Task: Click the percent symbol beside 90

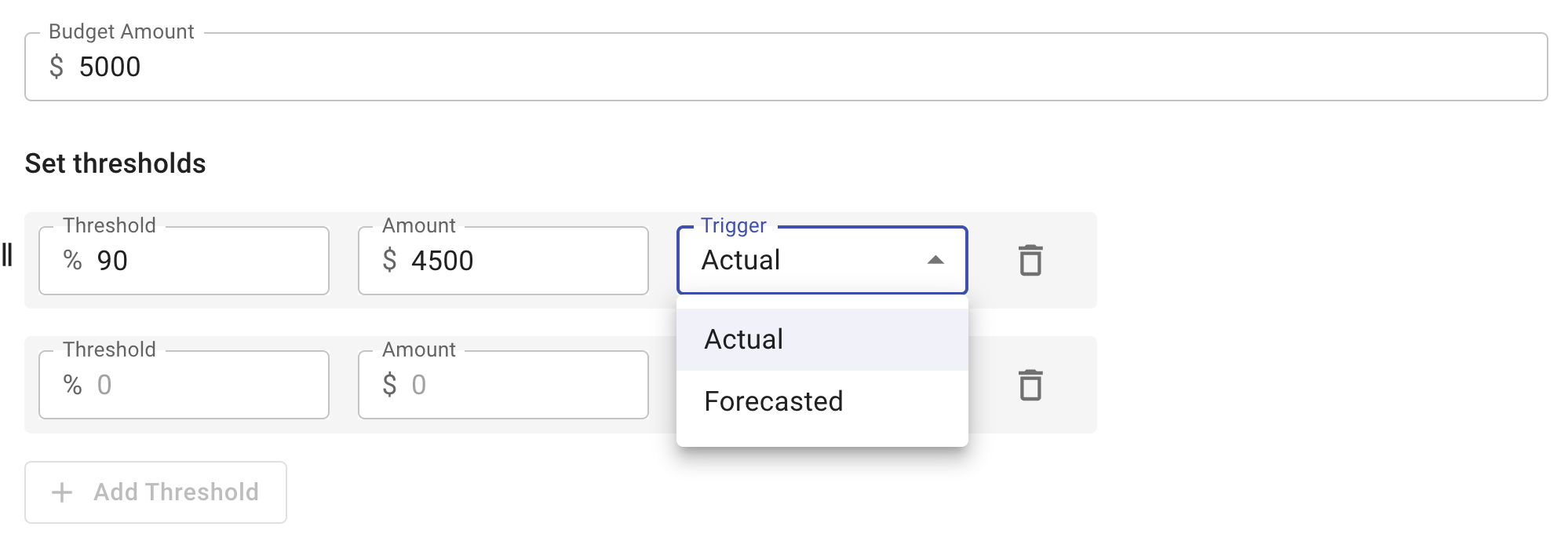Action: tap(73, 261)
